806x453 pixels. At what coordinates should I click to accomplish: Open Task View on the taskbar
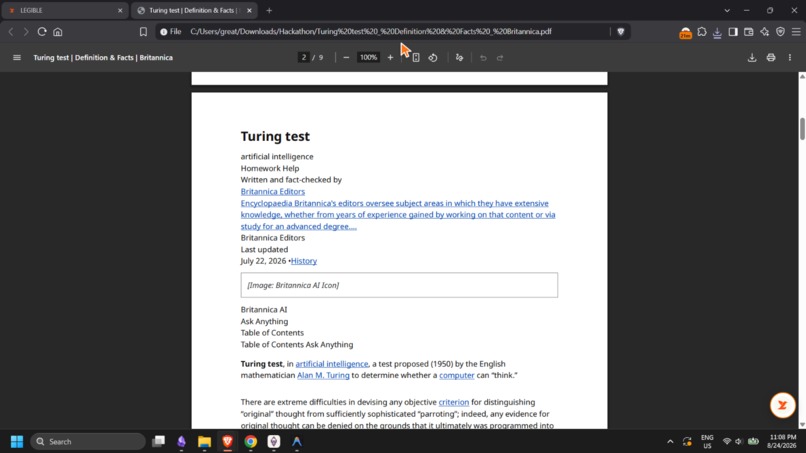159,441
